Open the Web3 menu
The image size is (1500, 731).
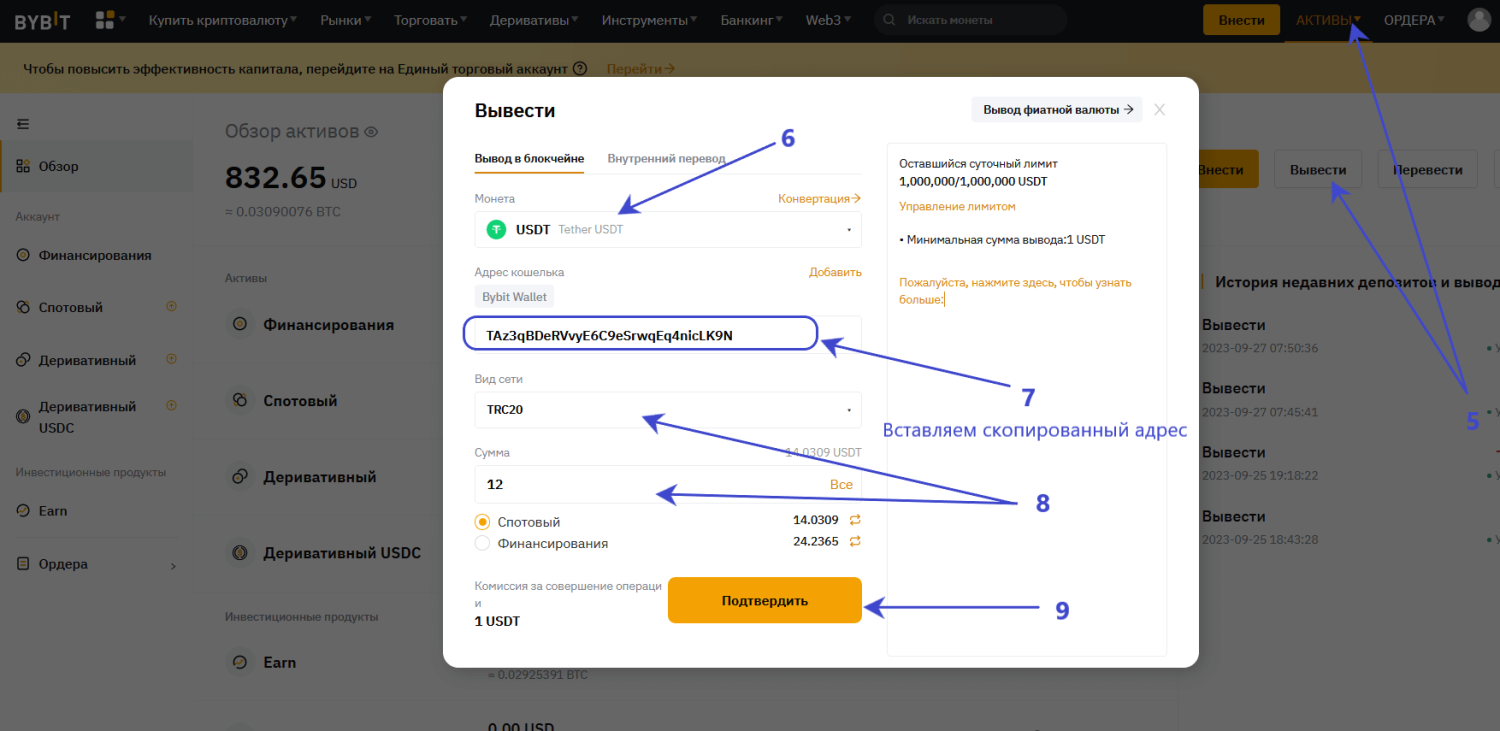pyautogui.click(x=830, y=20)
